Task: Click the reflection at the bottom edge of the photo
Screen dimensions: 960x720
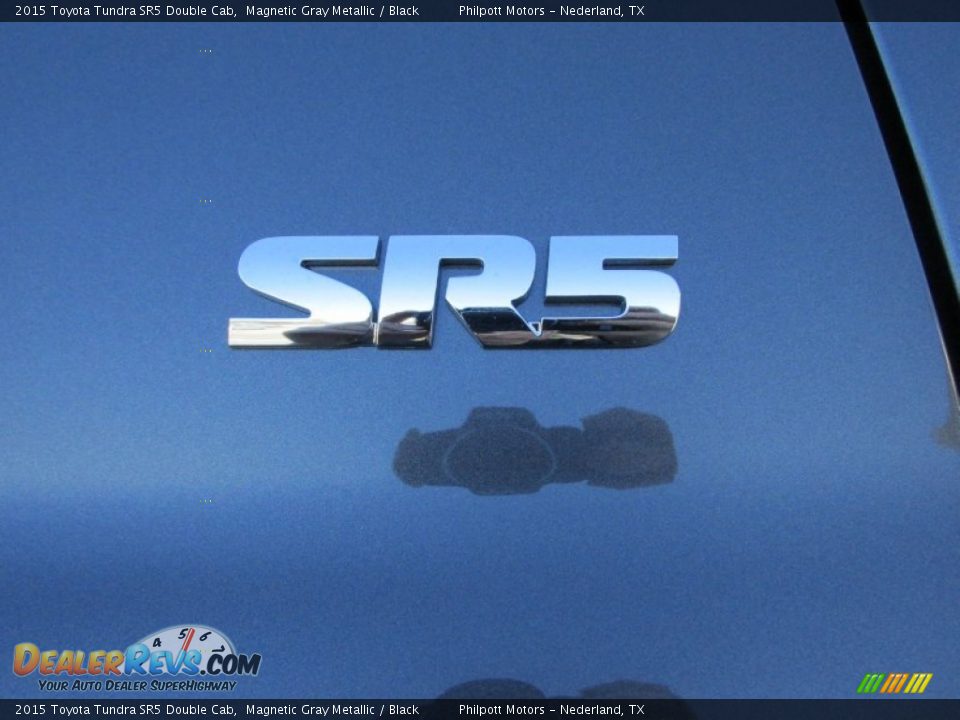Action: point(560,690)
